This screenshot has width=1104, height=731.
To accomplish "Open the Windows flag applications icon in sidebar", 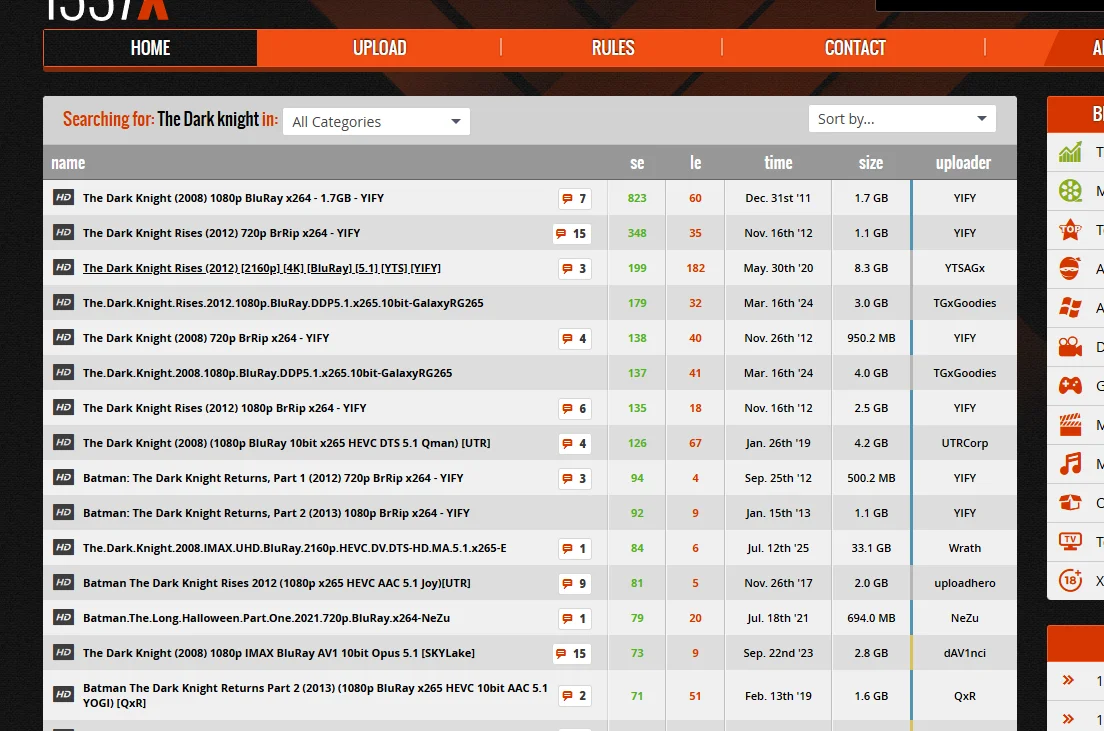I will [1070, 308].
